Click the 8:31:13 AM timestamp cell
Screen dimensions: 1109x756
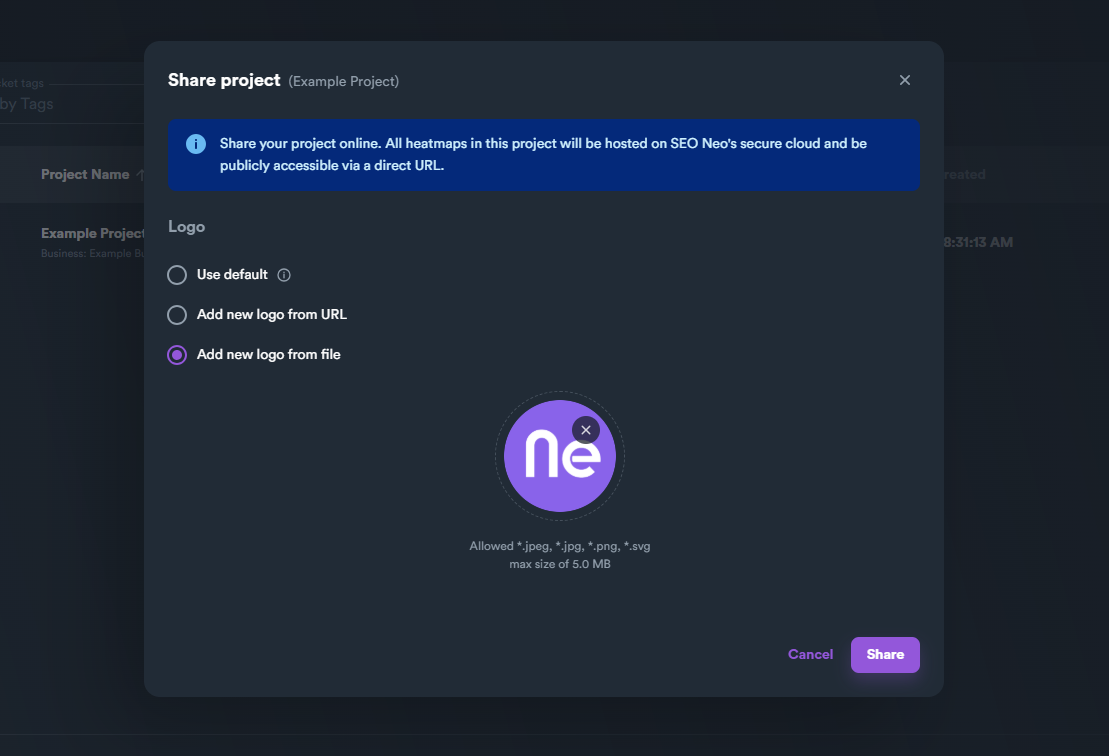point(978,242)
